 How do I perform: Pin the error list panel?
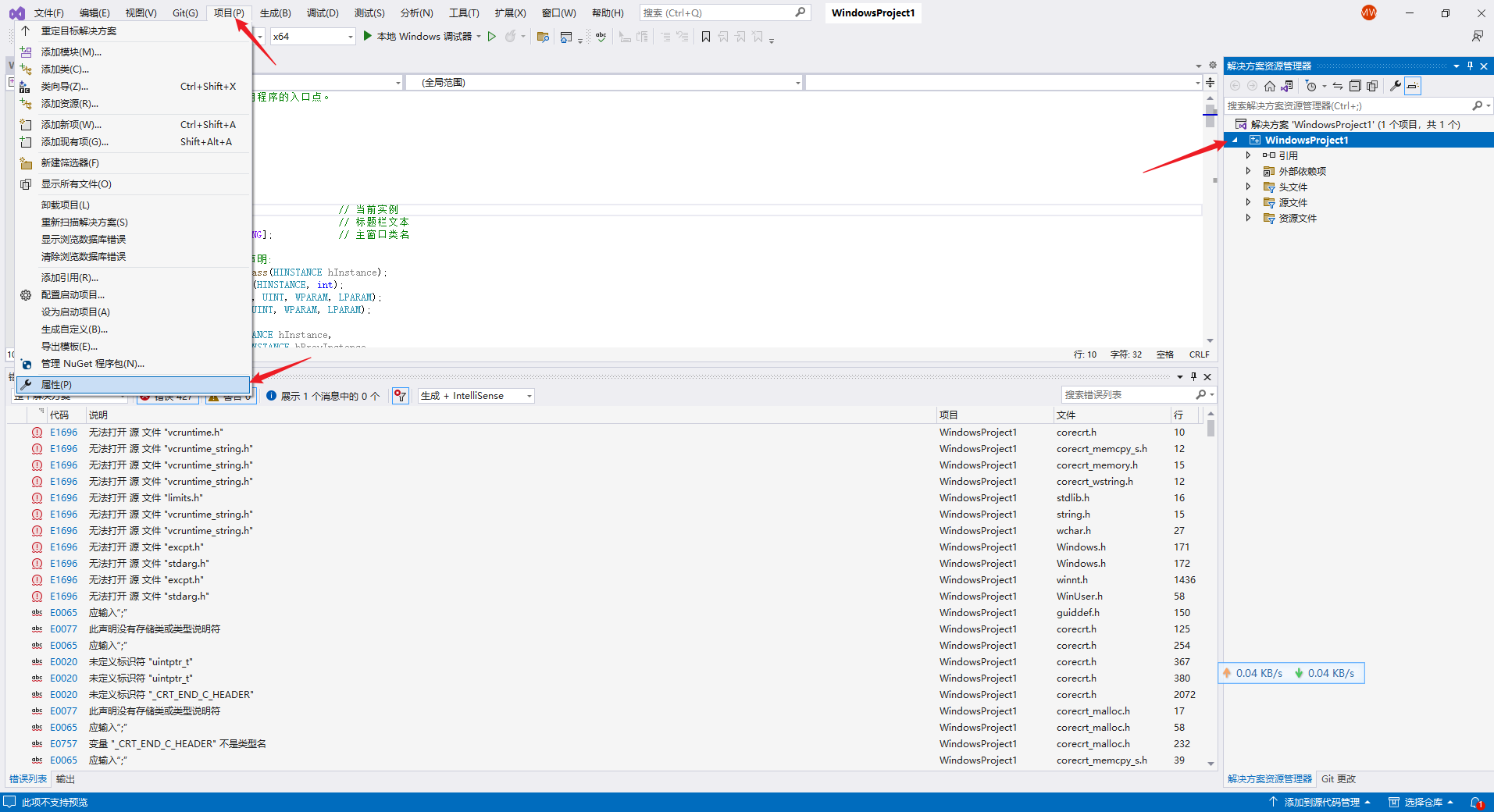point(1193,376)
